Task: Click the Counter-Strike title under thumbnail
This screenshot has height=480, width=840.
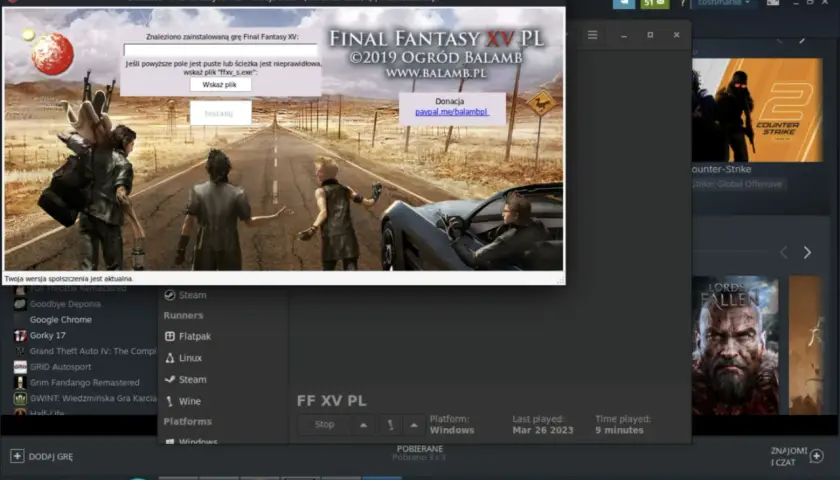Action: tap(721, 169)
